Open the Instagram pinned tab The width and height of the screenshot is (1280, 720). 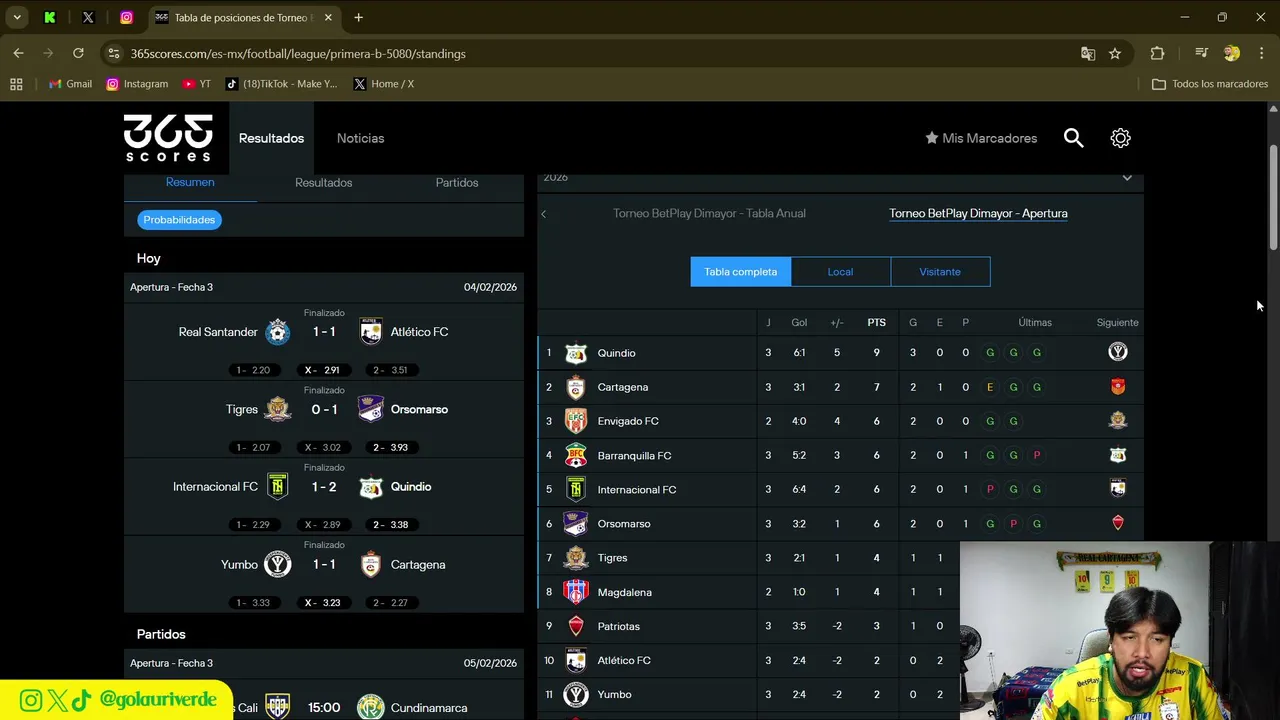[126, 17]
